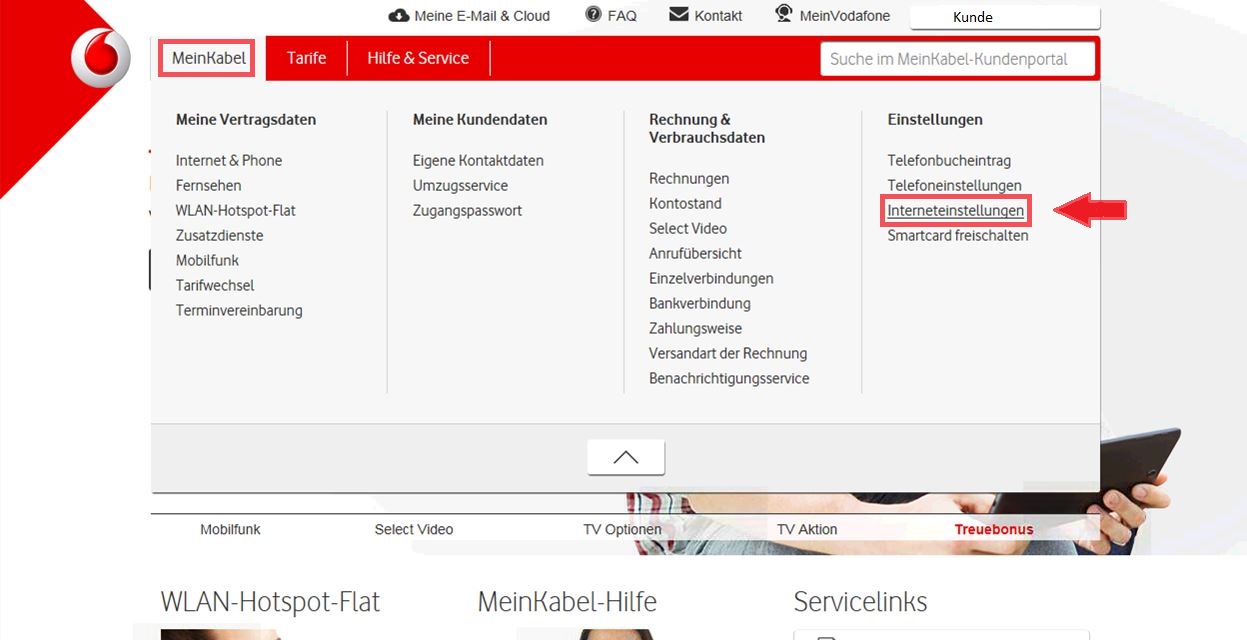Open Zusatzdienste entry
1247x640 pixels.
[220, 235]
